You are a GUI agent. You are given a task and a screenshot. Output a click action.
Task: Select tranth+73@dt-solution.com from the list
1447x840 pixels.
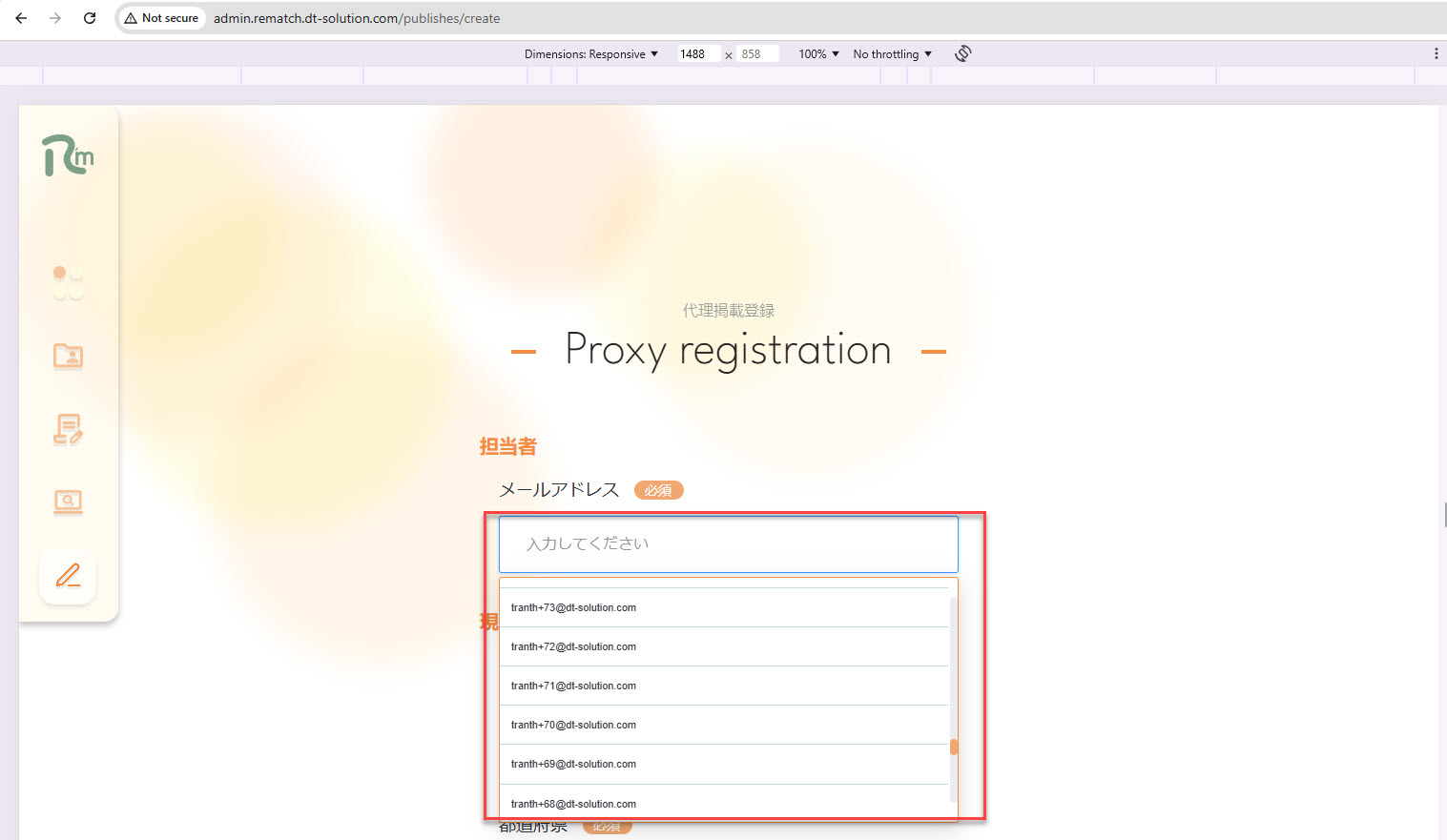[573, 607]
